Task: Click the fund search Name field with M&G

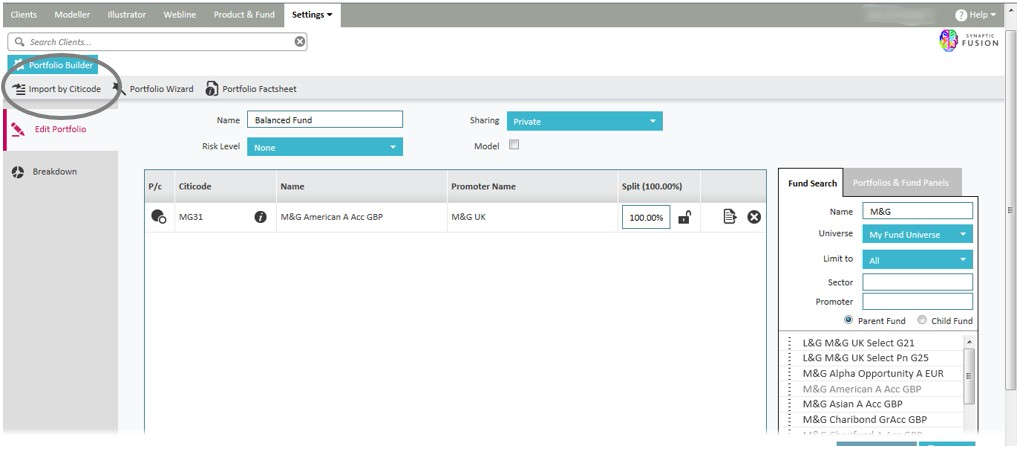Action: (917, 211)
